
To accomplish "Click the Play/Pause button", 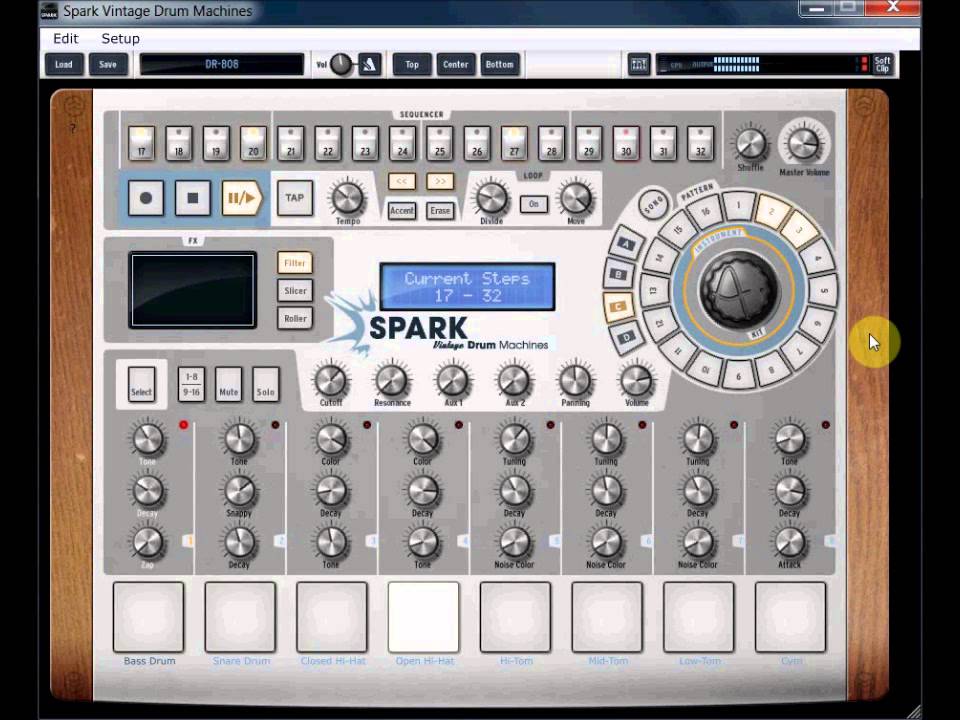I will [242, 198].
